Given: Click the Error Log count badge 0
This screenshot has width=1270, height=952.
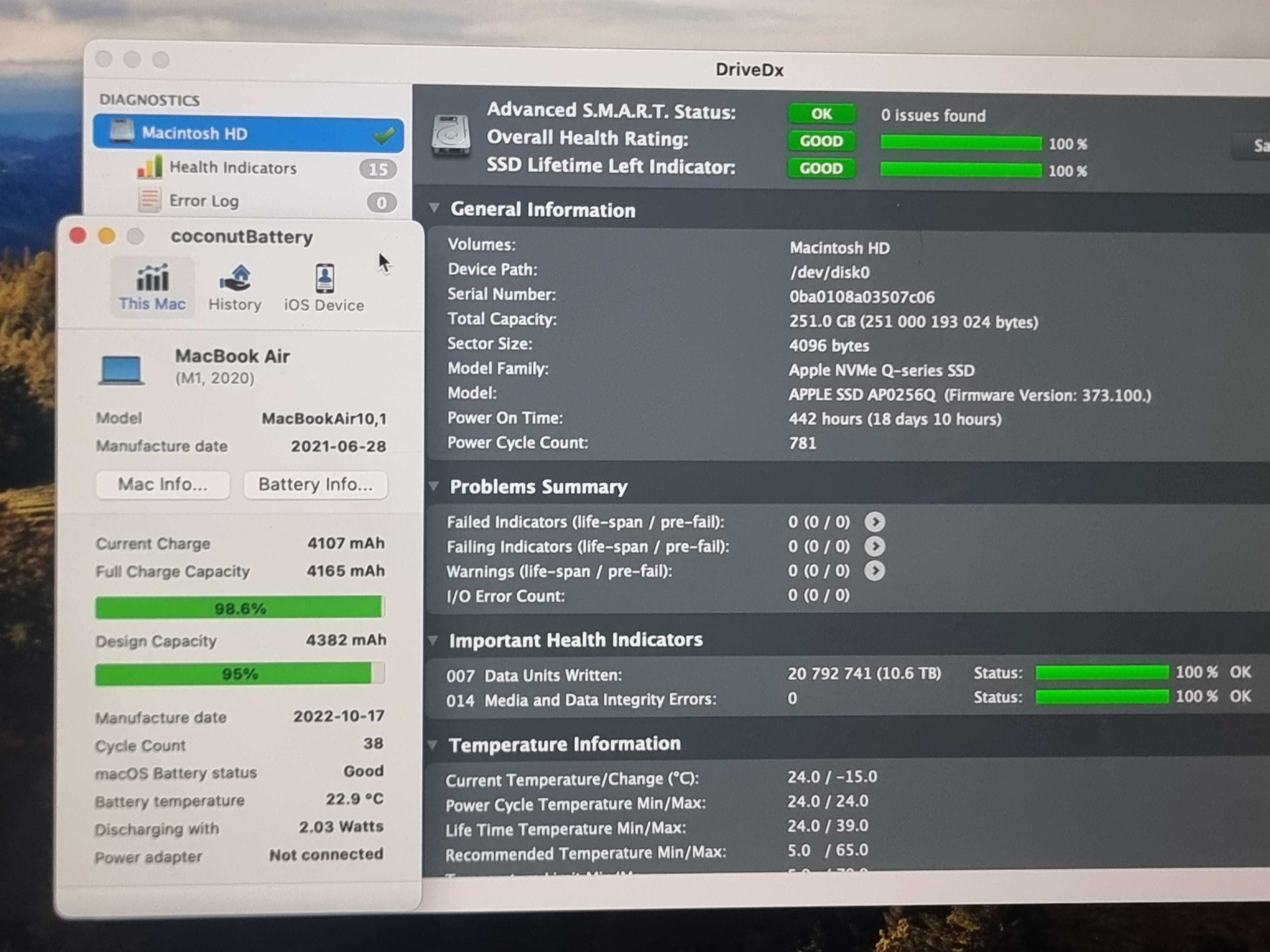Looking at the screenshot, I should point(381,202).
